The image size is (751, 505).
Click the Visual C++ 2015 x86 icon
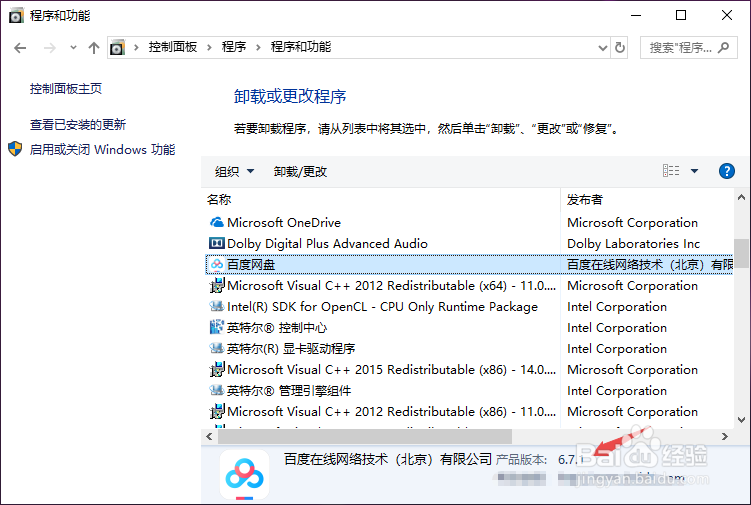pyautogui.click(x=217, y=369)
